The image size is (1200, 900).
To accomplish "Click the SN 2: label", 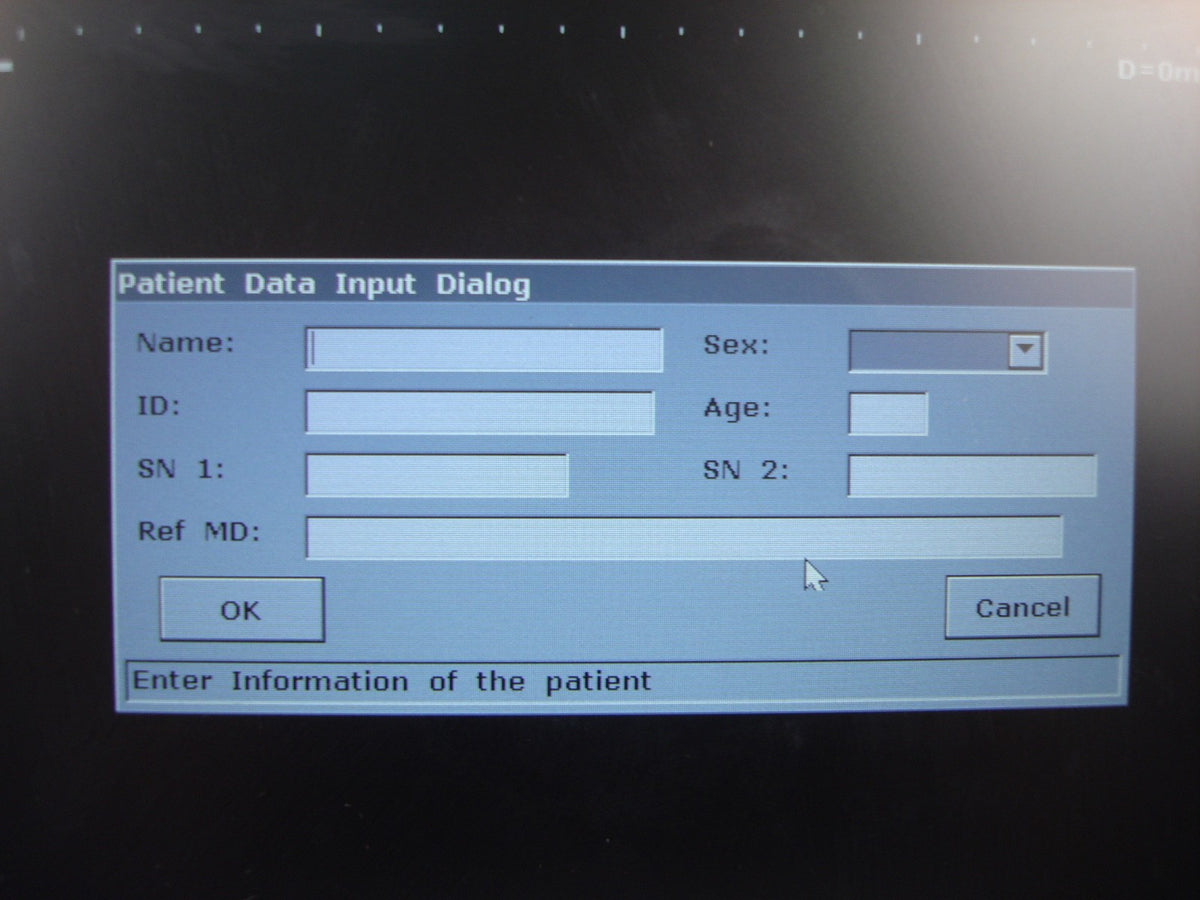I will 746,469.
